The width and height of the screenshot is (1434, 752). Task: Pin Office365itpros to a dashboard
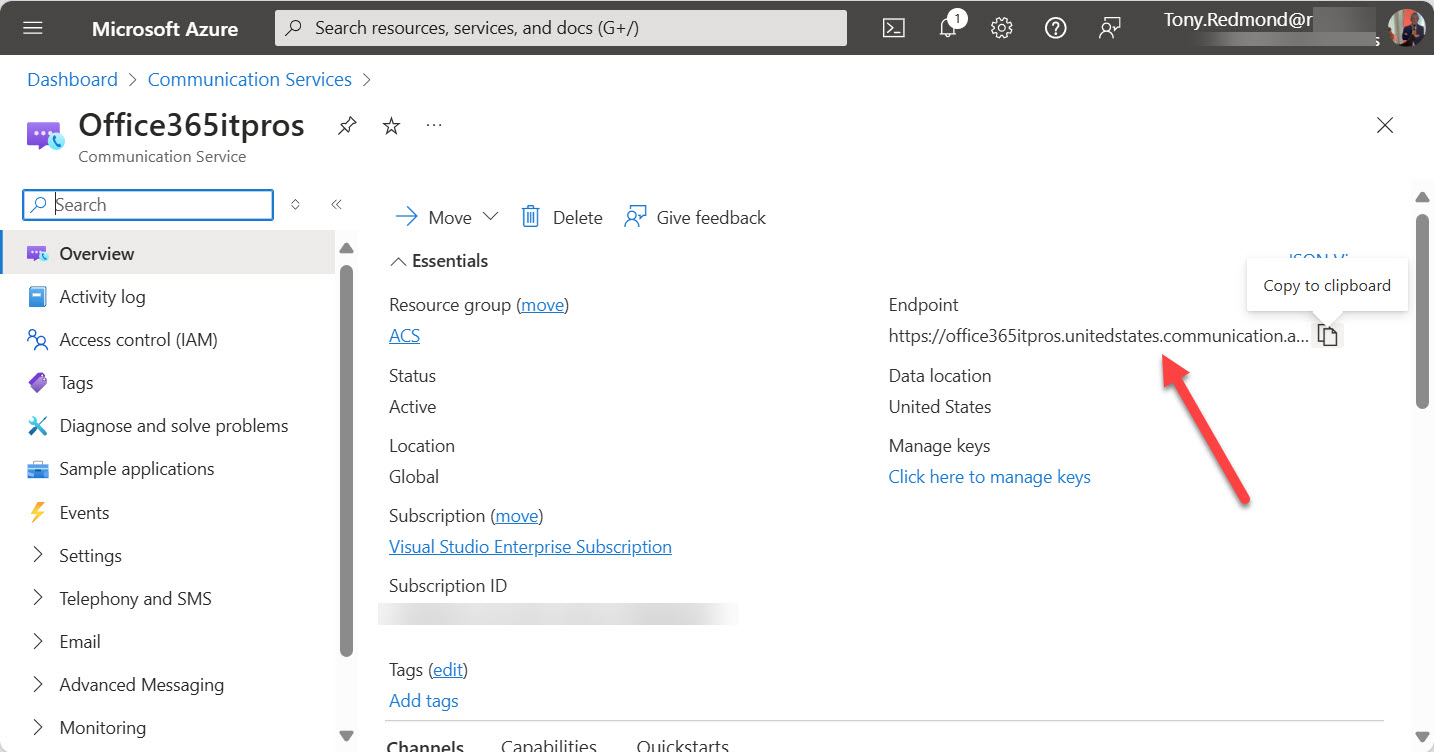tap(346, 125)
